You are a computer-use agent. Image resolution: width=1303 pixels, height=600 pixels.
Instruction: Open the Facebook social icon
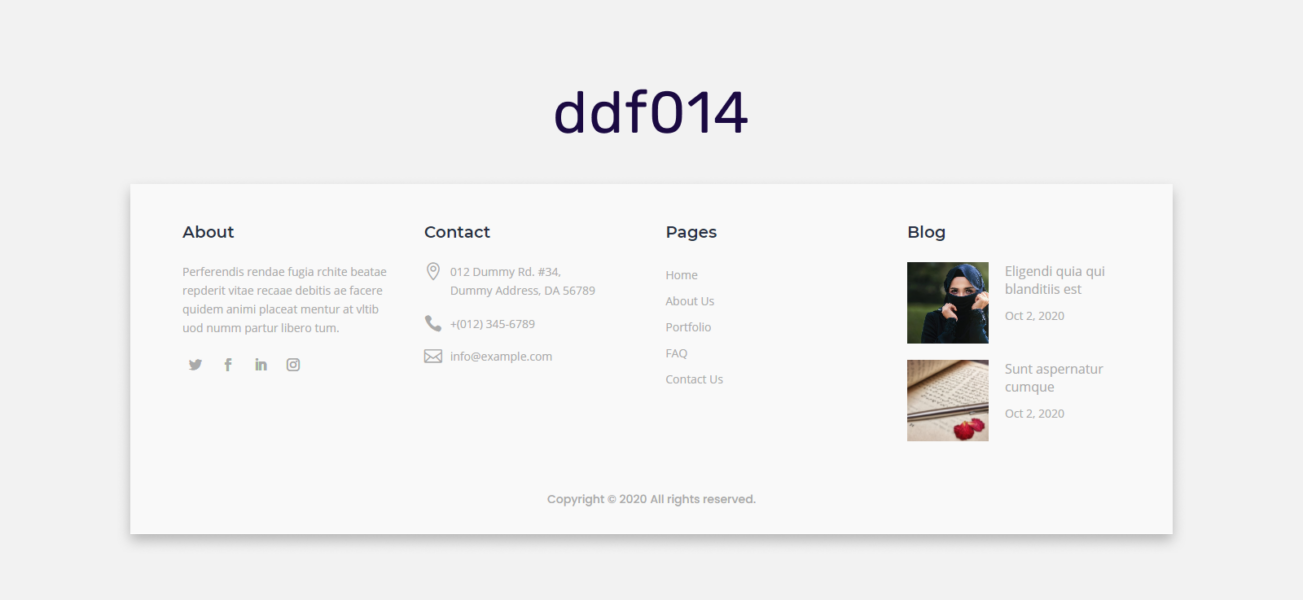tap(228, 364)
